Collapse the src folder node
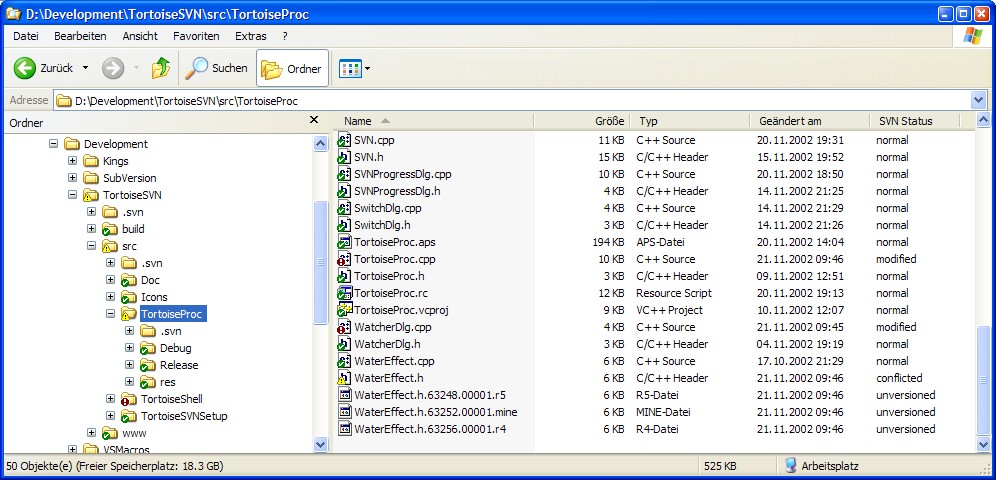Viewport: 996px width, 480px height. (x=91, y=246)
